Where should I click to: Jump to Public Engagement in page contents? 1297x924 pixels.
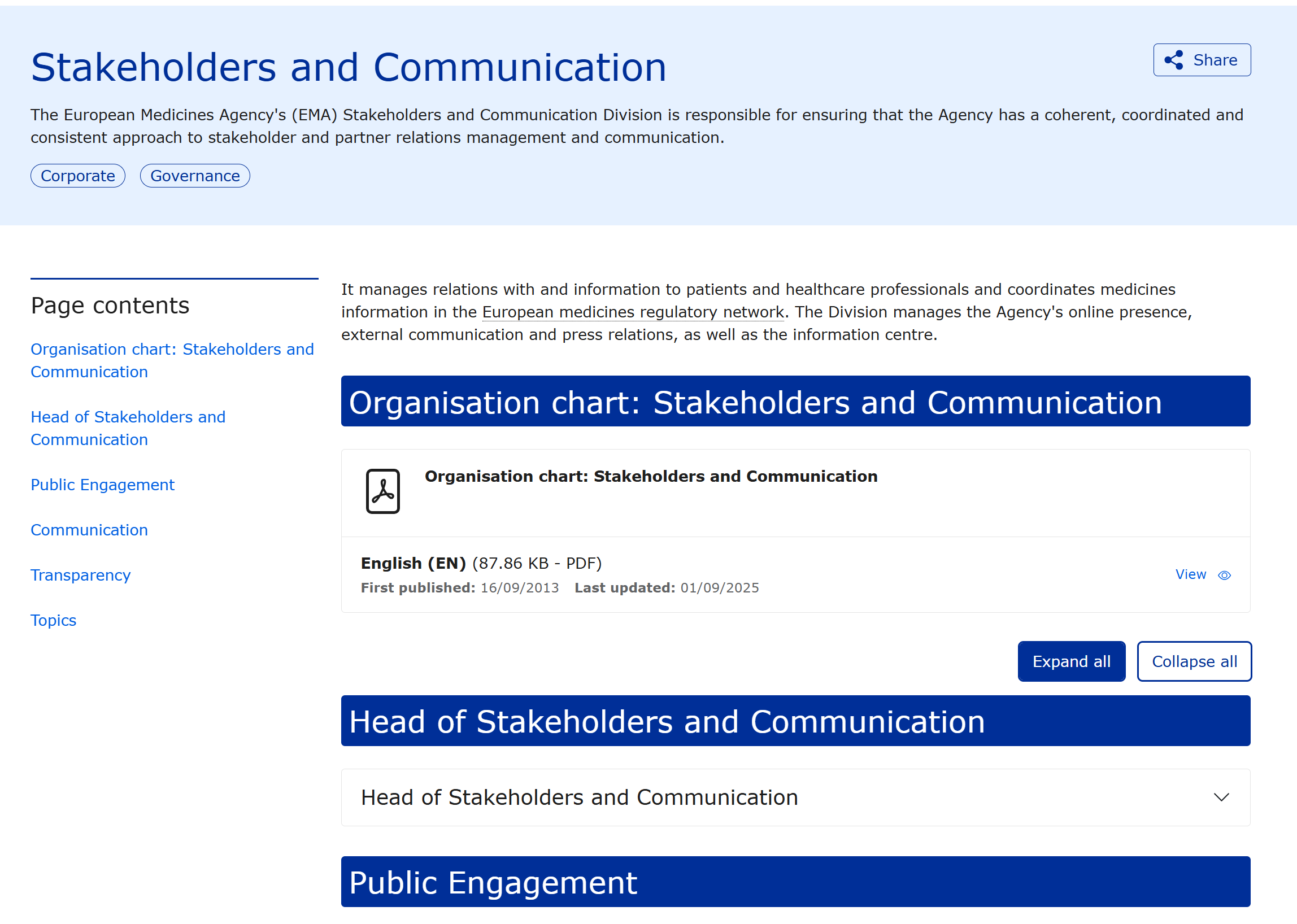click(102, 485)
